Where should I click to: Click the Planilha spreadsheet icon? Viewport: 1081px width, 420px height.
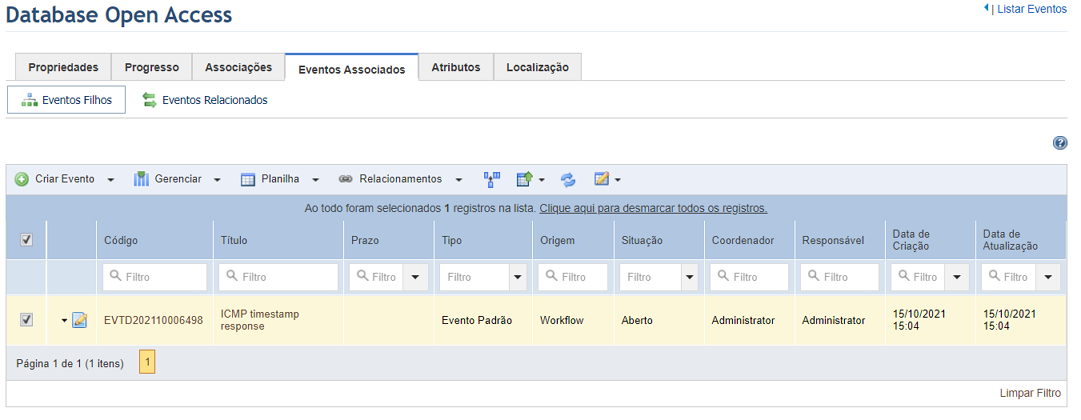click(248, 179)
